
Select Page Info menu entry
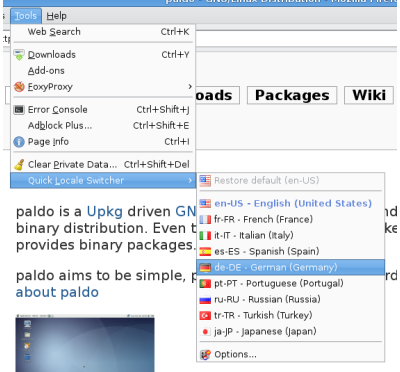103,142
